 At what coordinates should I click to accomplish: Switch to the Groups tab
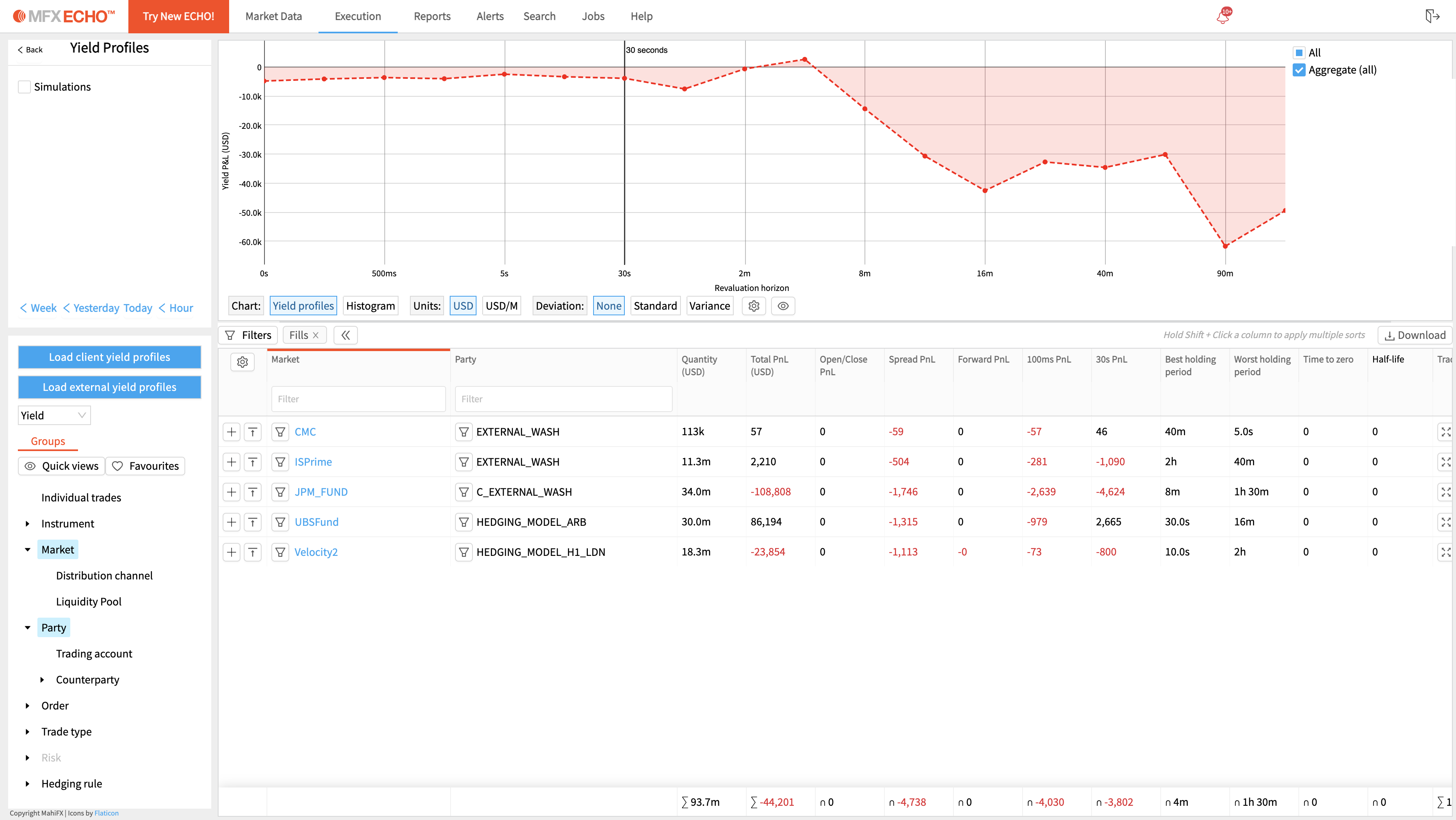[x=48, y=441]
